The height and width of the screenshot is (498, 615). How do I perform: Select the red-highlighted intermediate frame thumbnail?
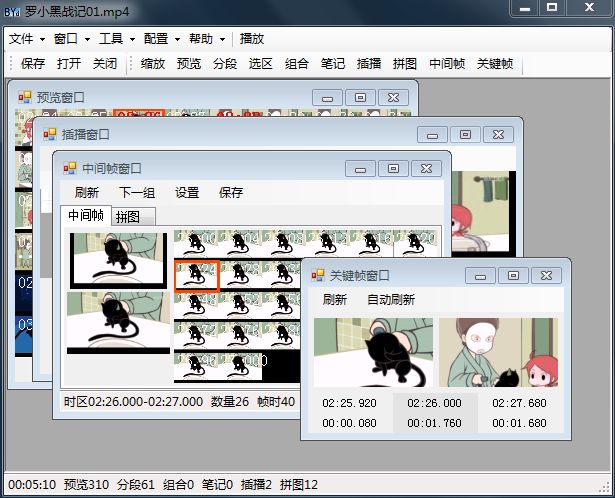tap(197, 276)
